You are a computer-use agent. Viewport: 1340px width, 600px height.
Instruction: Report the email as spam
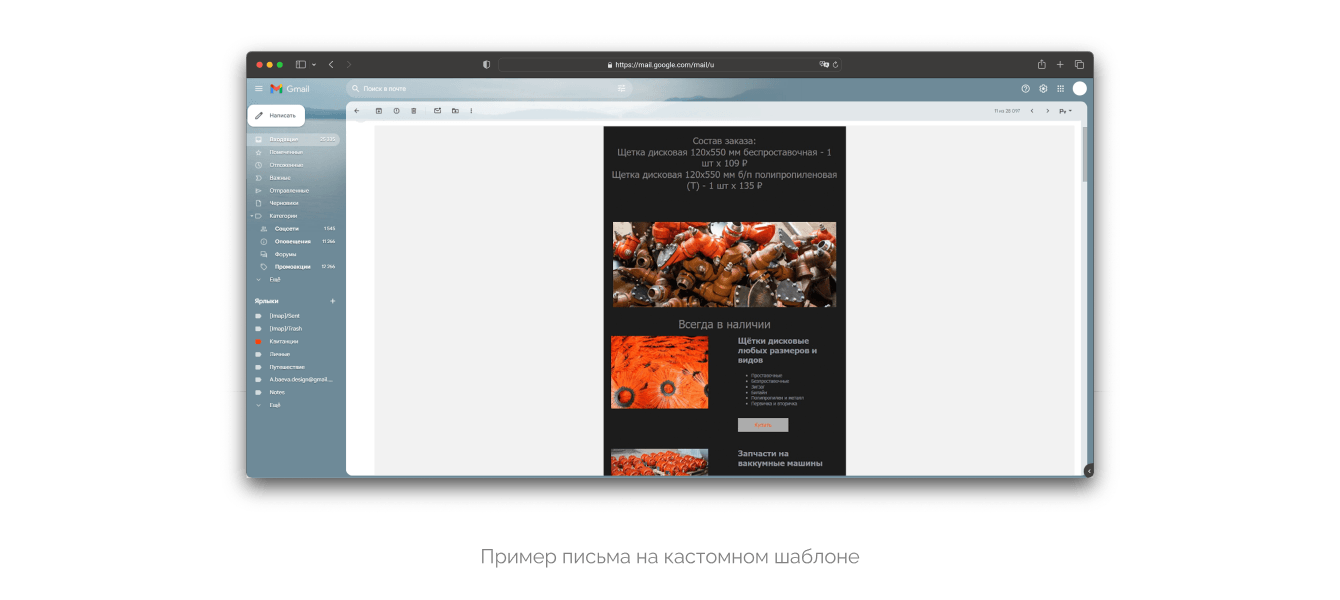tap(396, 111)
